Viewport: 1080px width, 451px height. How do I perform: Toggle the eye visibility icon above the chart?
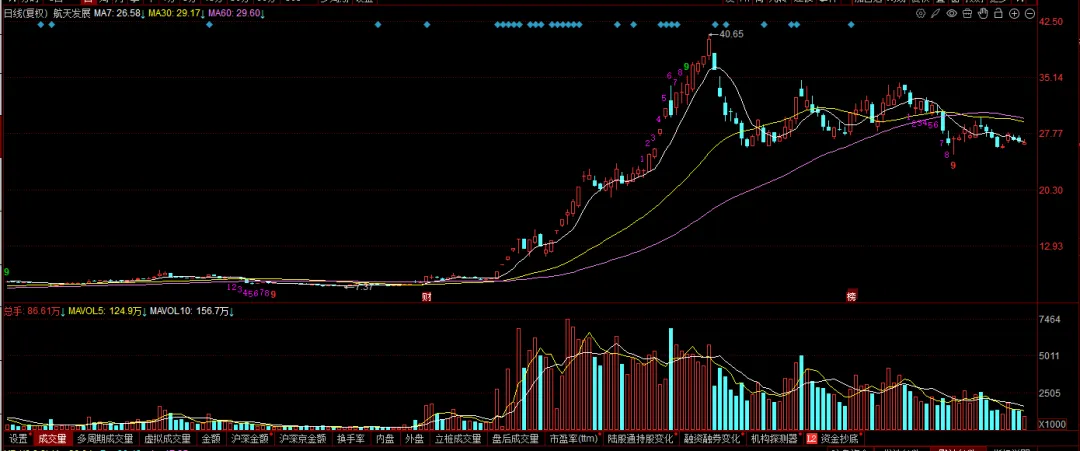(952, 13)
